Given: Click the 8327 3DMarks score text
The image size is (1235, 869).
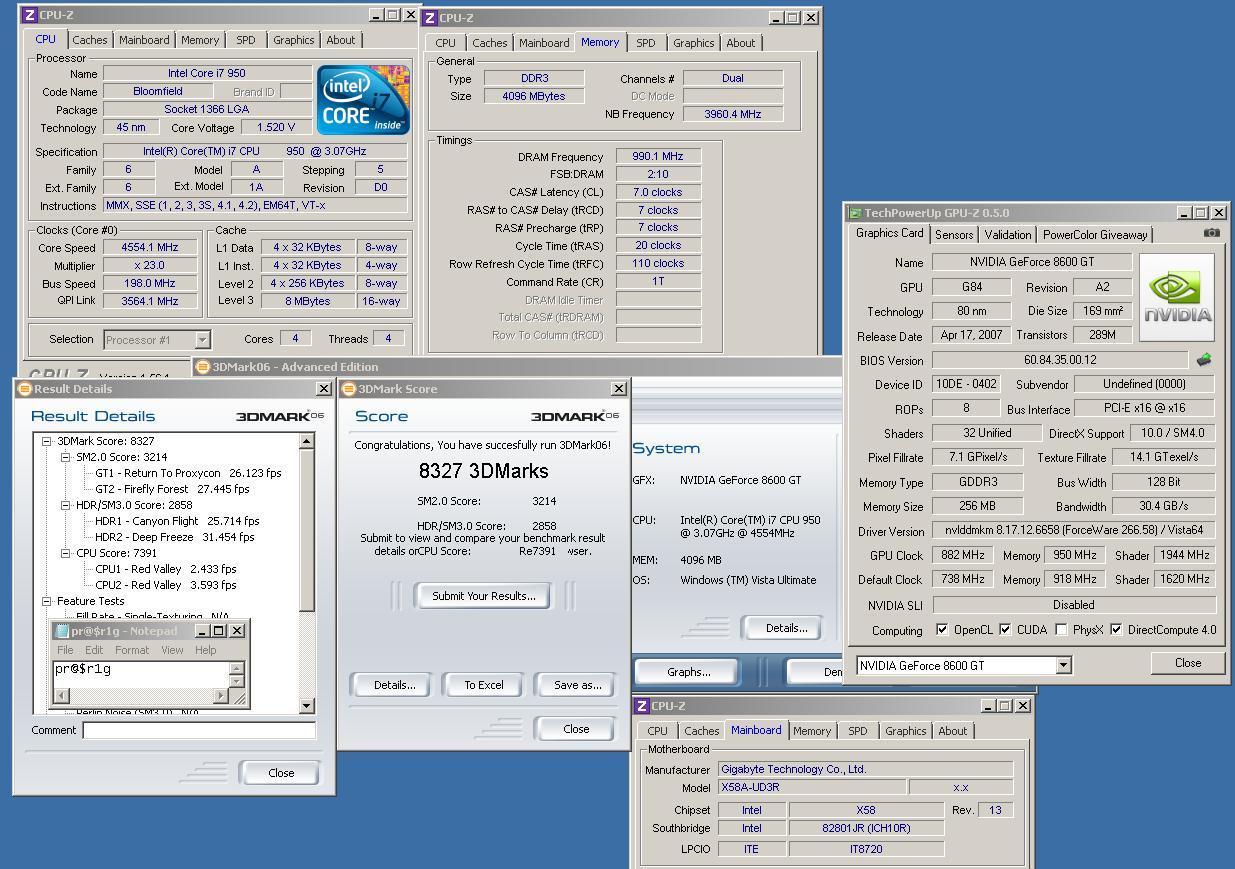Looking at the screenshot, I should (483, 471).
